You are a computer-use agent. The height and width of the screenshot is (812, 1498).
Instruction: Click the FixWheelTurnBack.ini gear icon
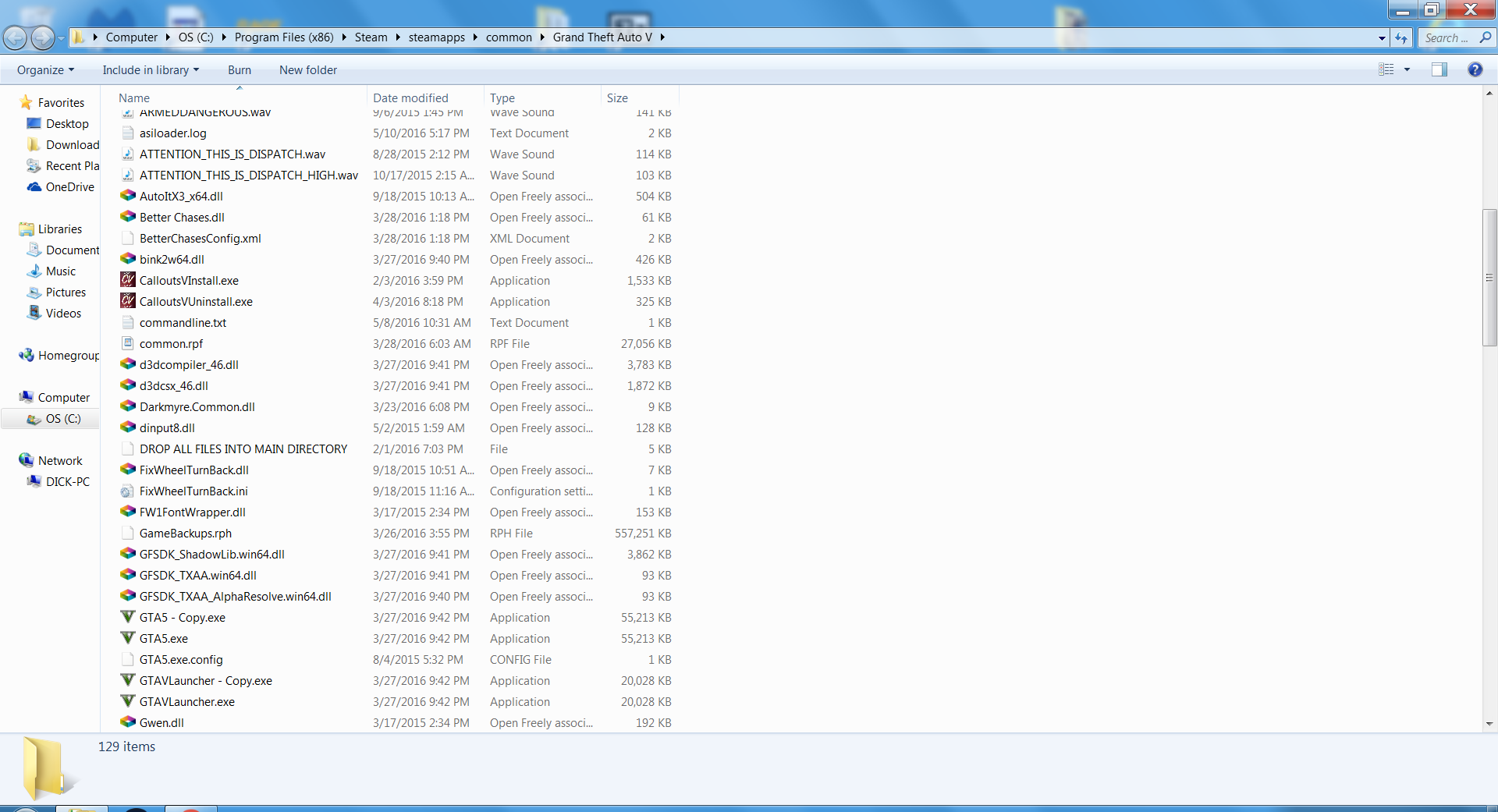point(128,491)
